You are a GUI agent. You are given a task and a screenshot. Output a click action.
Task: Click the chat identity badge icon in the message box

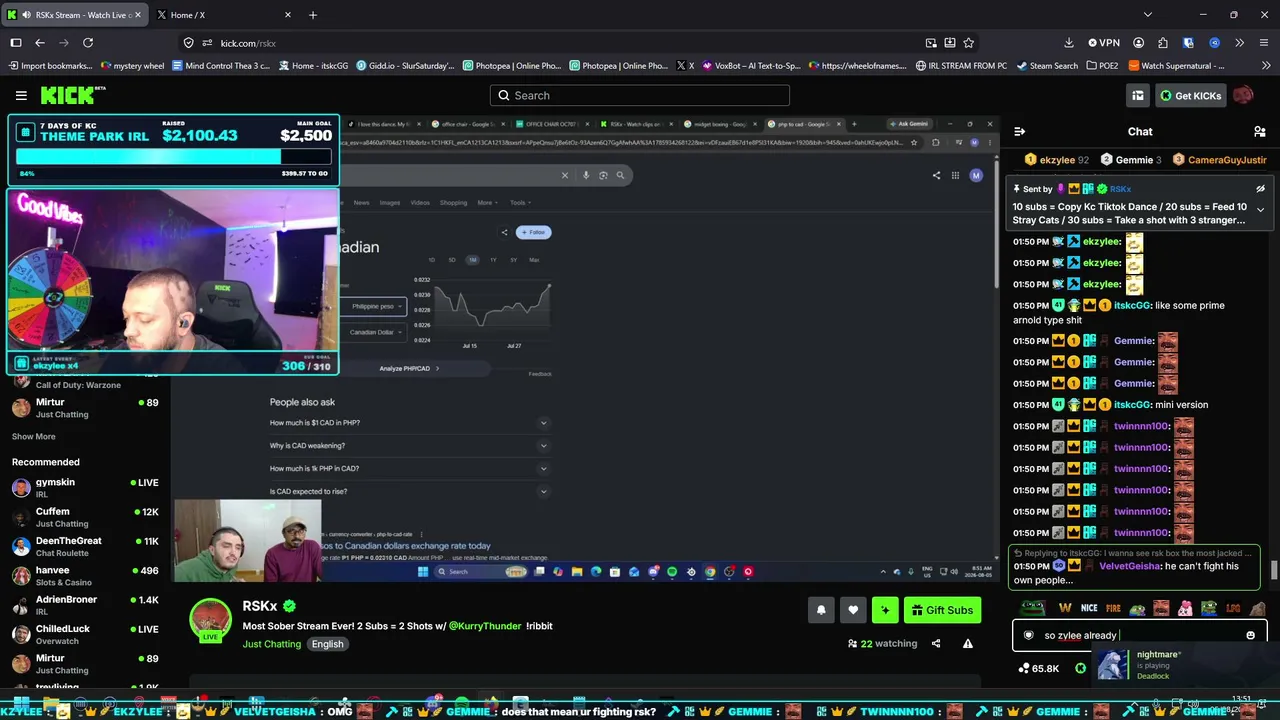tap(1028, 635)
